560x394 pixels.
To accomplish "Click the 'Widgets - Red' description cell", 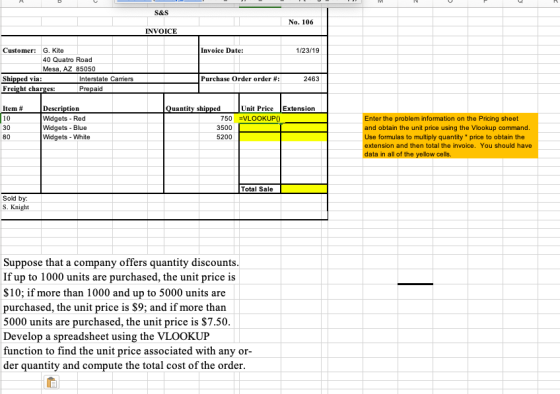I will (64, 119).
